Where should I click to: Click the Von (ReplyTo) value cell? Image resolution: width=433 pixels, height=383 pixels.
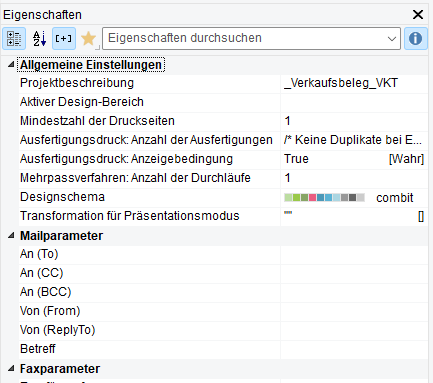354,331
